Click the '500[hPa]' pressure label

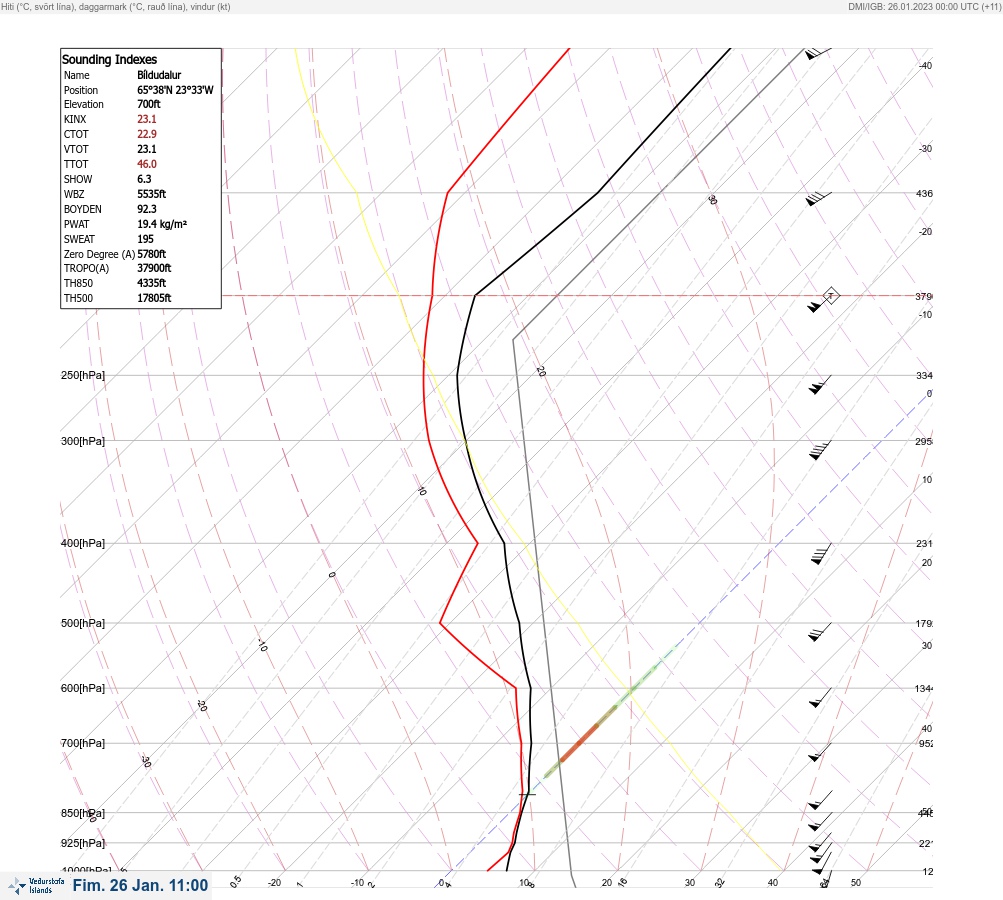pos(83,623)
